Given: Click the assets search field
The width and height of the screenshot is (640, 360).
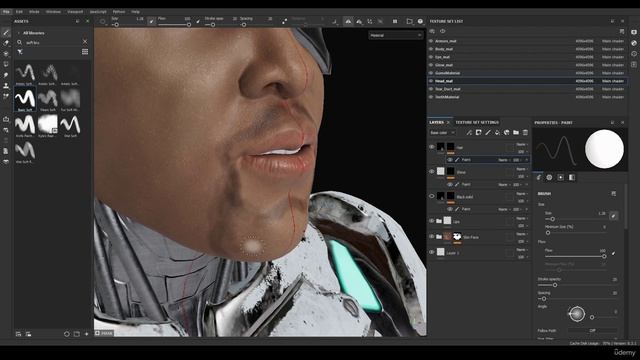Looking at the screenshot, I should click(51, 42).
